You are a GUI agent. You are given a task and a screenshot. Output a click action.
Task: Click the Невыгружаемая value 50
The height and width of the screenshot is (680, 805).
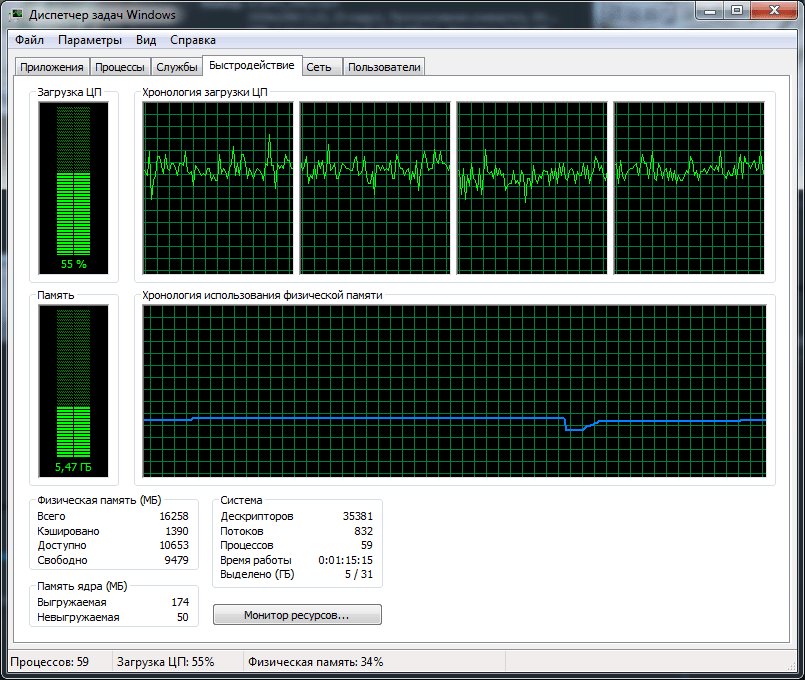183,617
